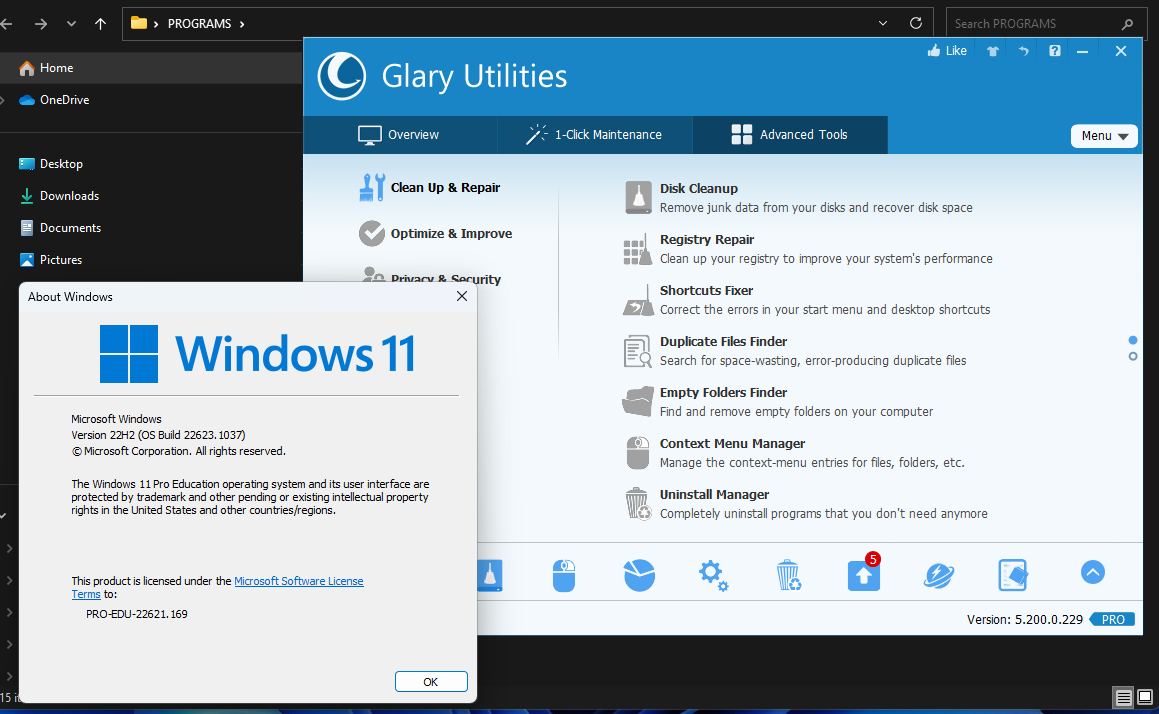Open Home in Explorer sidebar
The height and width of the screenshot is (714, 1159).
click(x=151, y=68)
